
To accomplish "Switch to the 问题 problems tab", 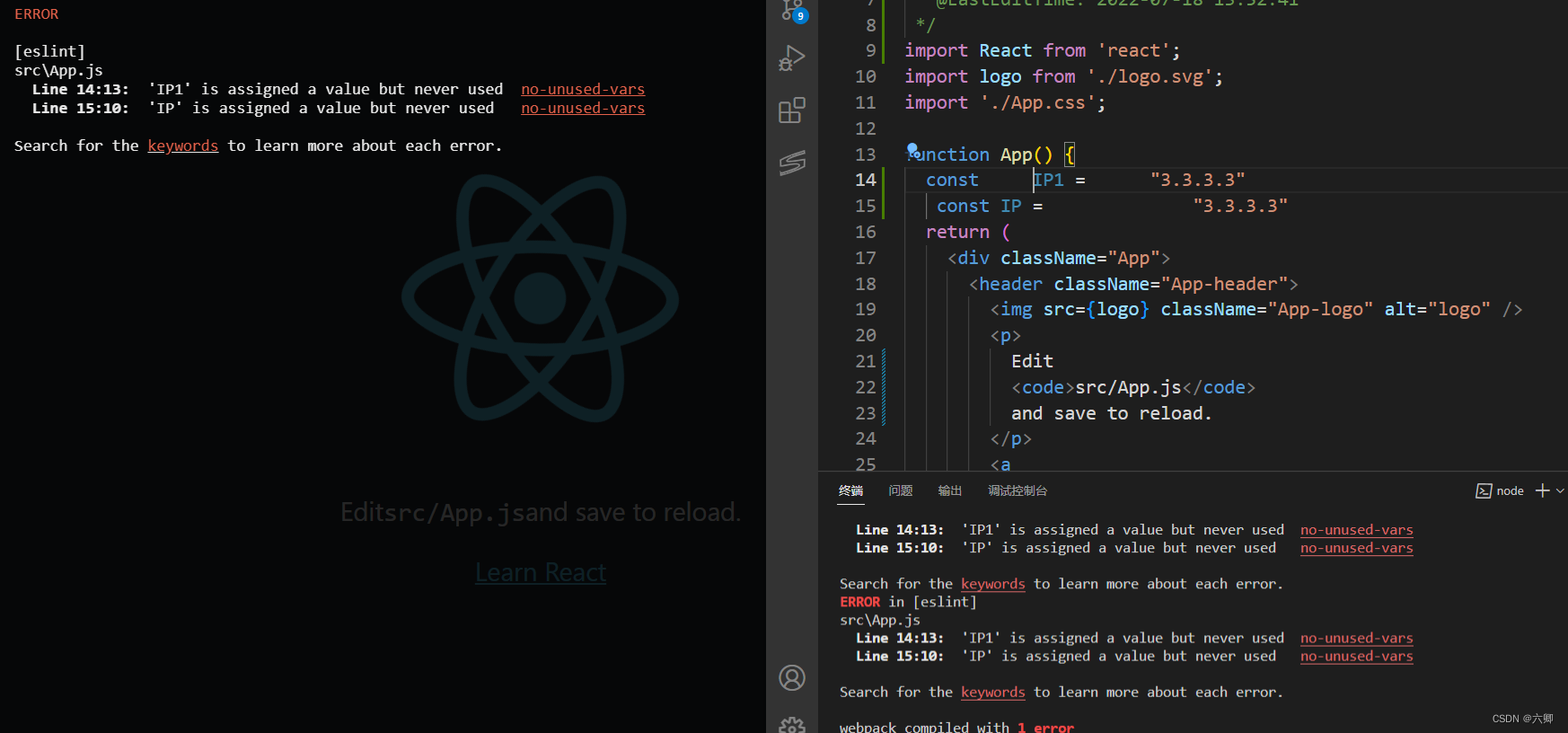I will point(900,490).
